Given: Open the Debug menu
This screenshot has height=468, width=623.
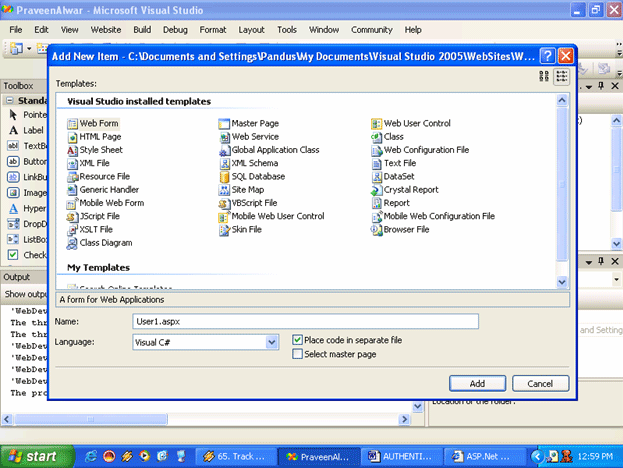Looking at the screenshot, I should click(x=175, y=30).
